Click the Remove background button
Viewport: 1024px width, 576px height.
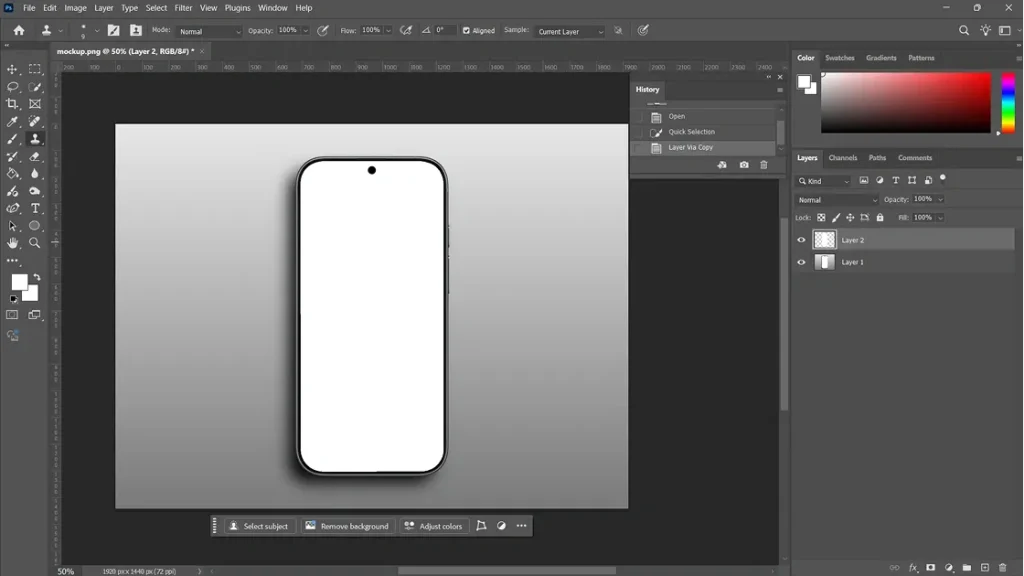pyautogui.click(x=347, y=526)
